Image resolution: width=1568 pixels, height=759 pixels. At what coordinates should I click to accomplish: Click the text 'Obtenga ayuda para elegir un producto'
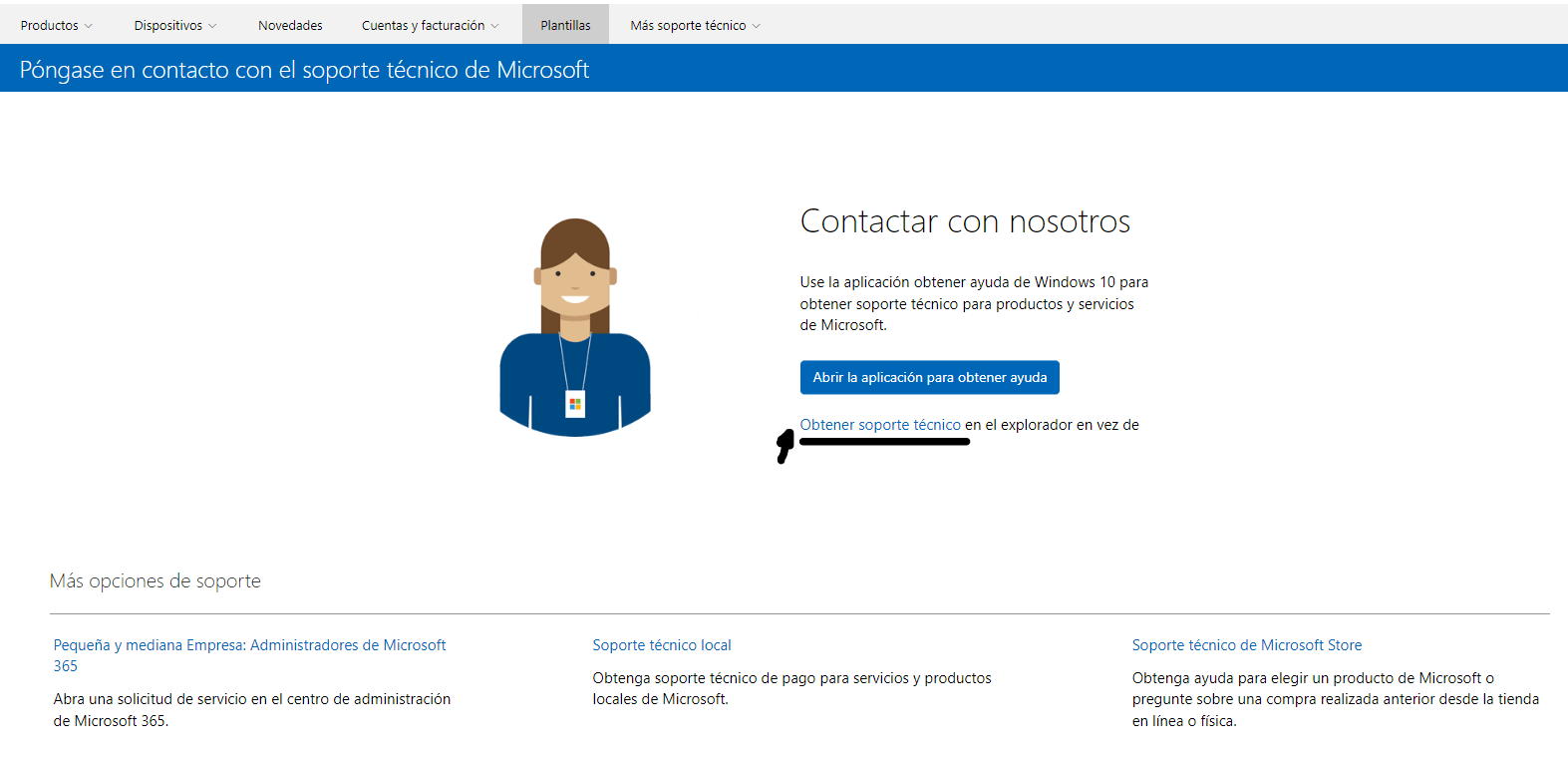pyautogui.click(x=1263, y=678)
